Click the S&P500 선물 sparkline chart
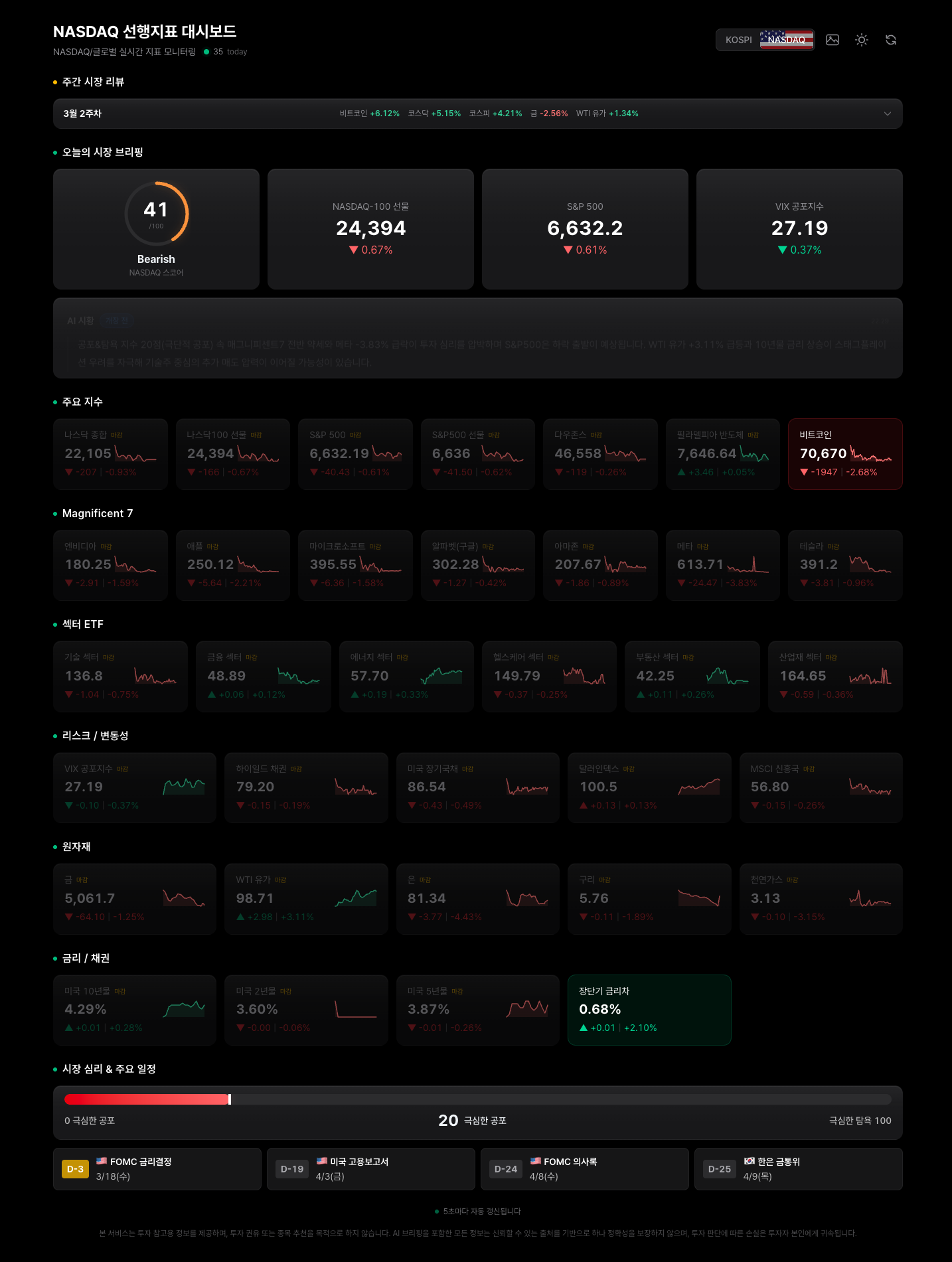 coord(503,454)
